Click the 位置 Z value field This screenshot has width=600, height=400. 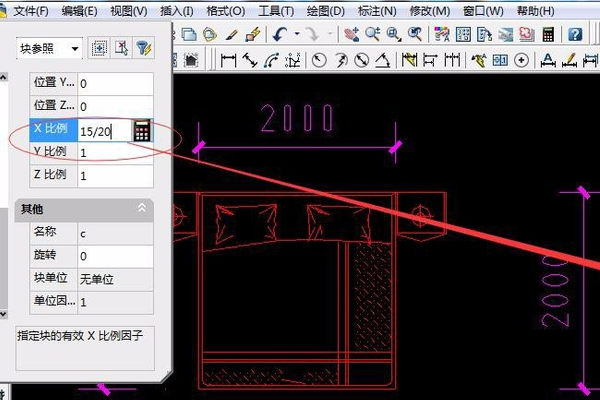(x=115, y=106)
